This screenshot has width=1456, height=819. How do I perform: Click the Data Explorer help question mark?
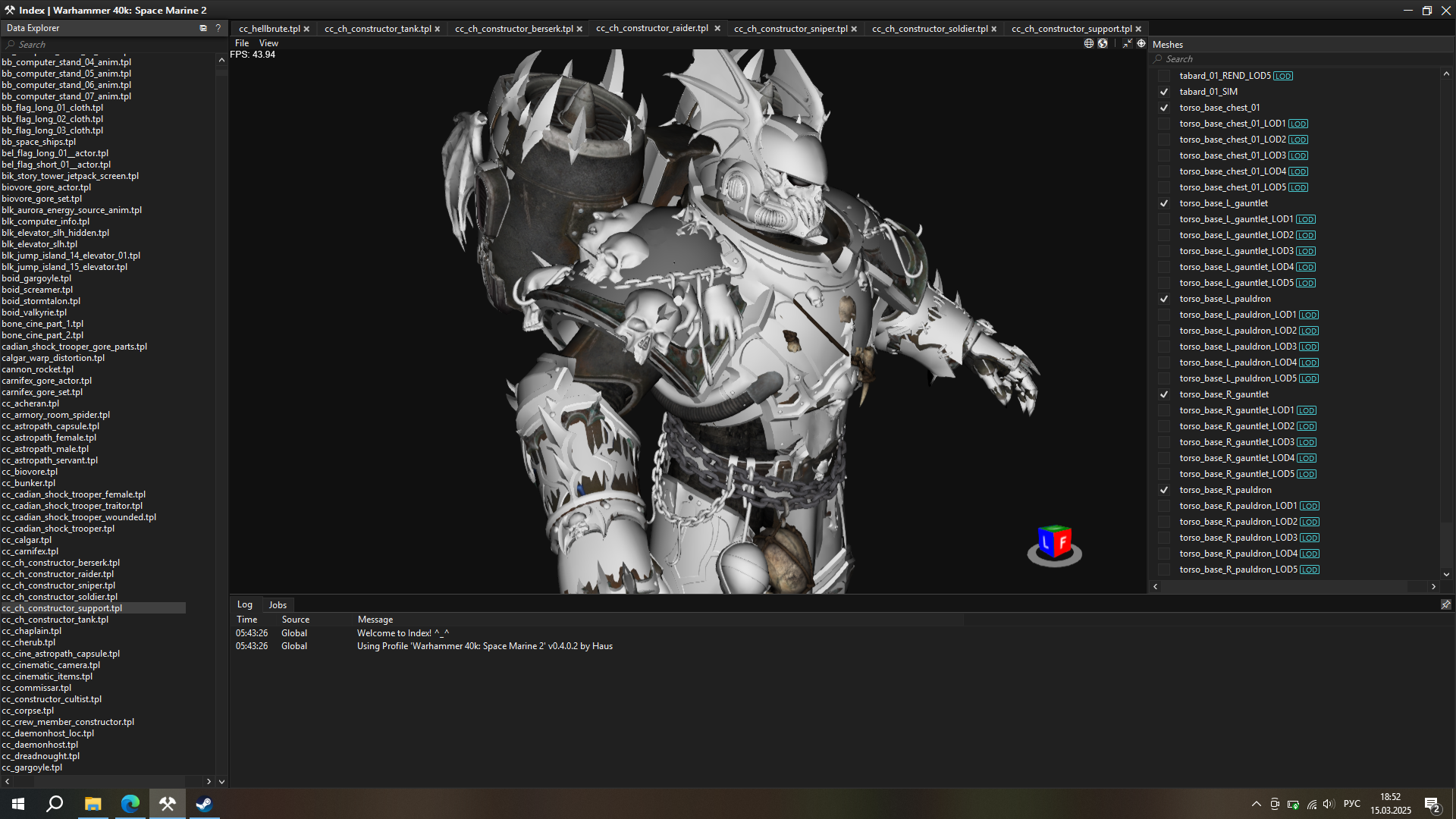click(218, 28)
